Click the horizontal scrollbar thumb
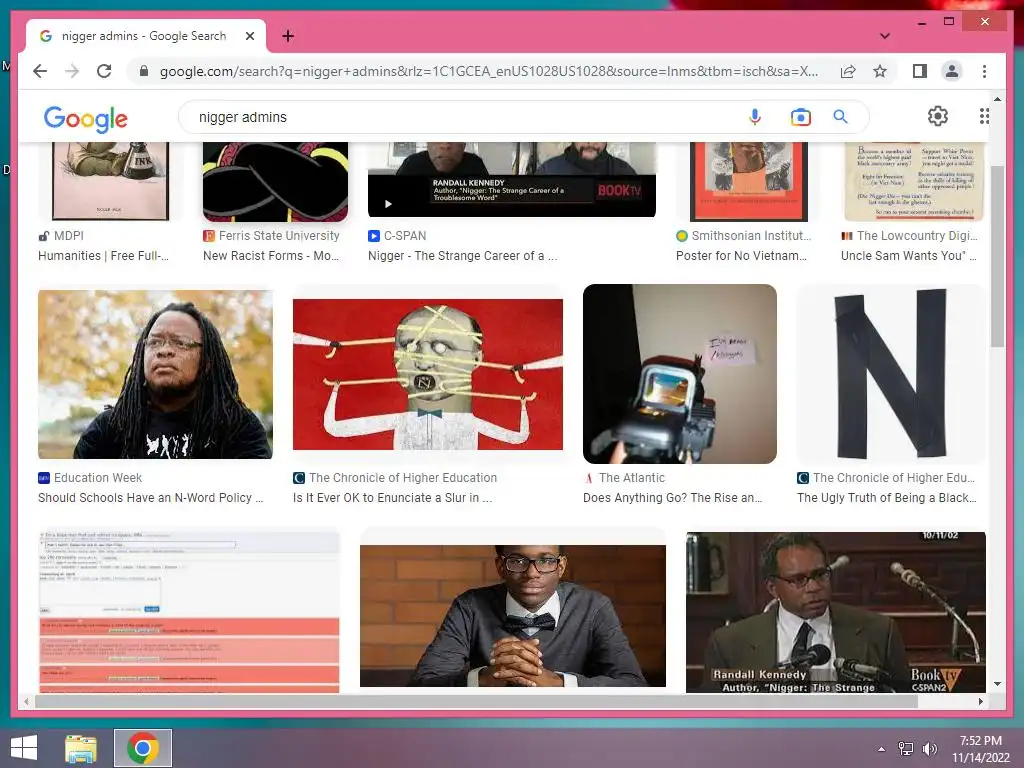The image size is (1024, 768). (x=477, y=701)
